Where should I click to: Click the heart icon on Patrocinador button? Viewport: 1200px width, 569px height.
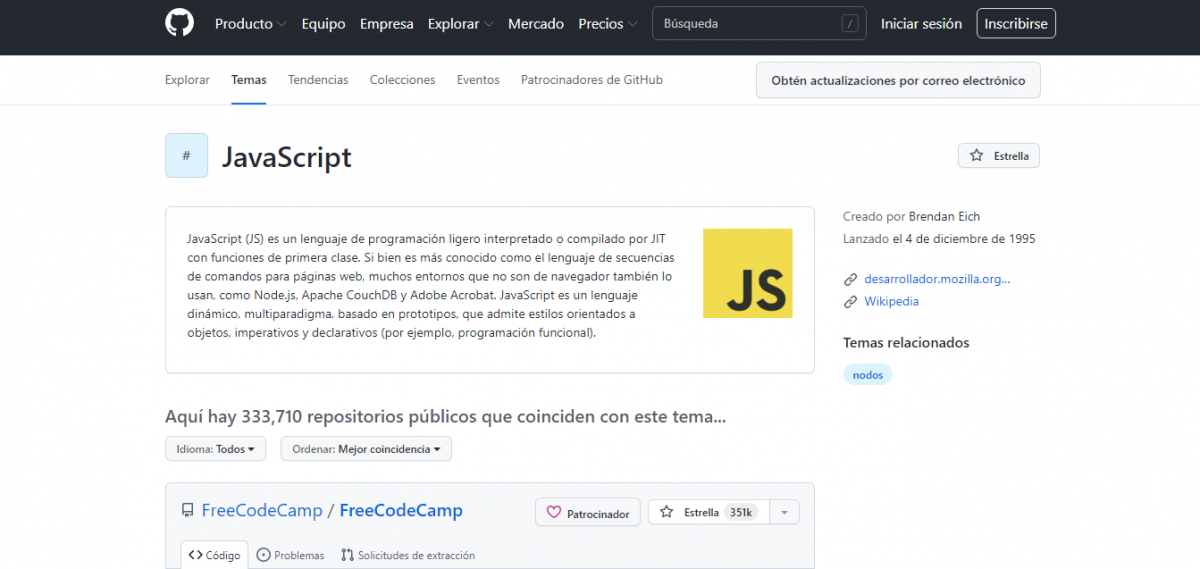coord(554,513)
